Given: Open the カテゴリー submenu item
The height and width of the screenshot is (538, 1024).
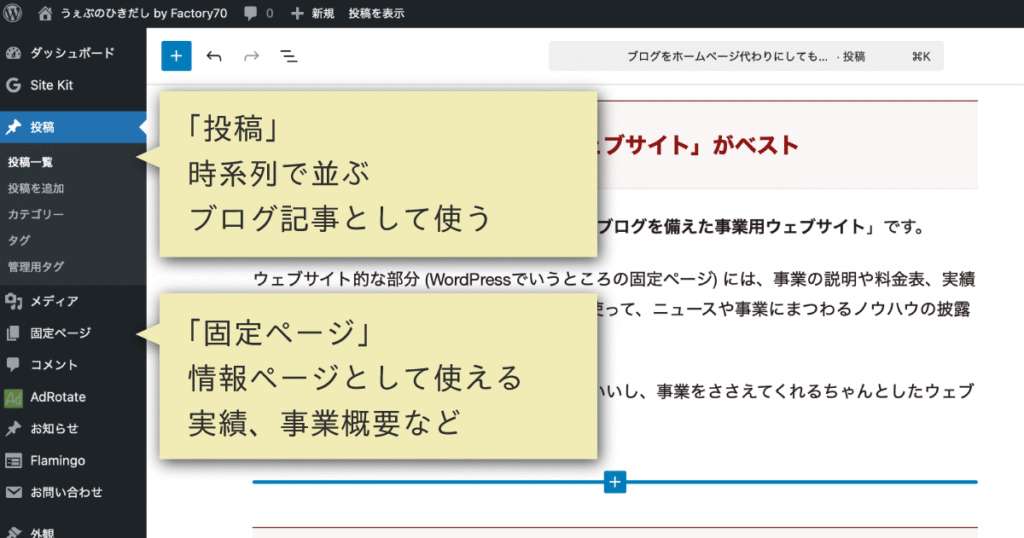Looking at the screenshot, I should (36, 214).
